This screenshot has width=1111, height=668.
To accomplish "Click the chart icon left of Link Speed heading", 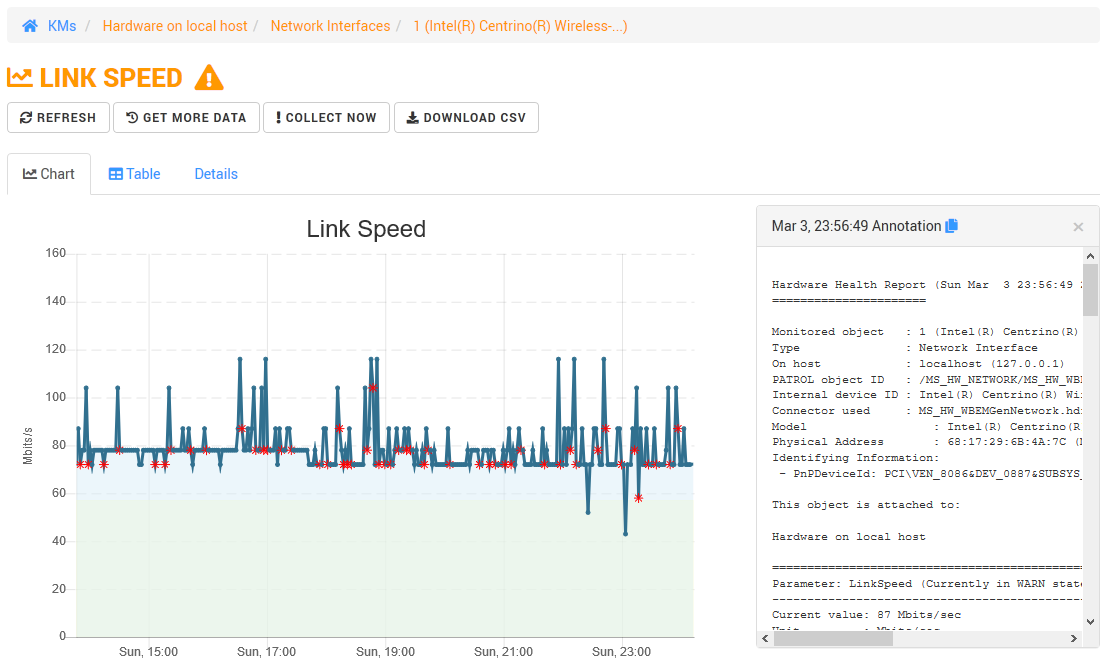I will [x=20, y=78].
